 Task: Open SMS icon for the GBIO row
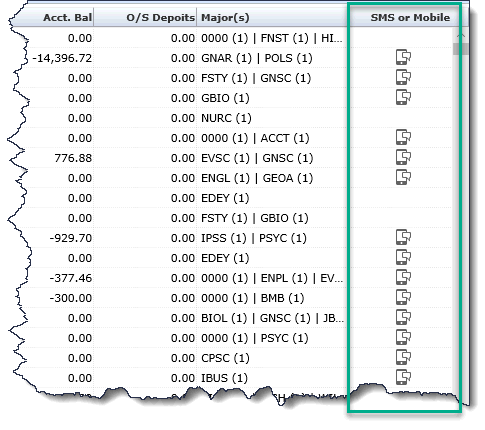[403, 97]
